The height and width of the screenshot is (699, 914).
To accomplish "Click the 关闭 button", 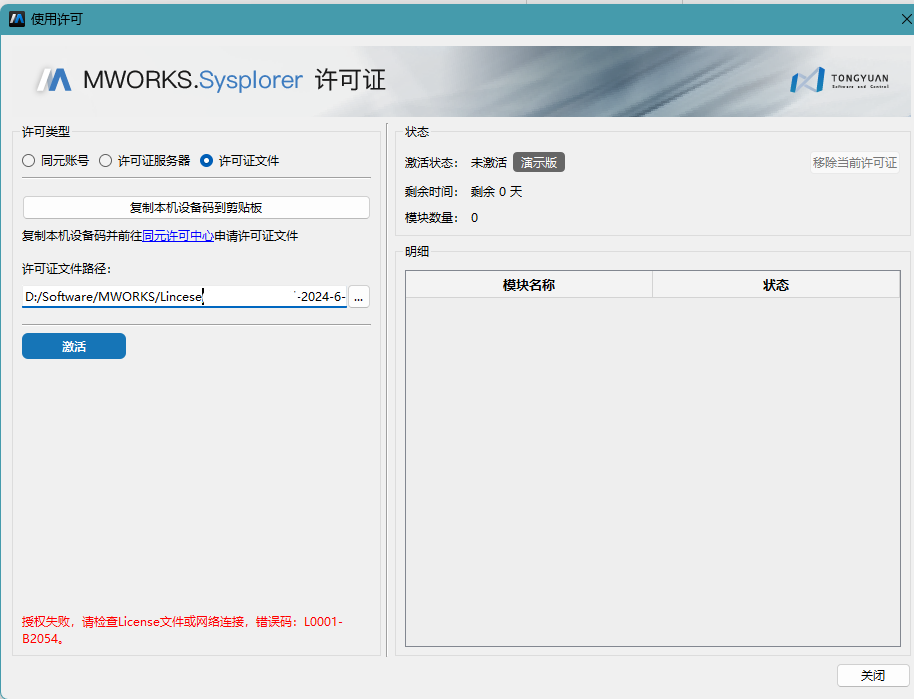I will click(873, 676).
